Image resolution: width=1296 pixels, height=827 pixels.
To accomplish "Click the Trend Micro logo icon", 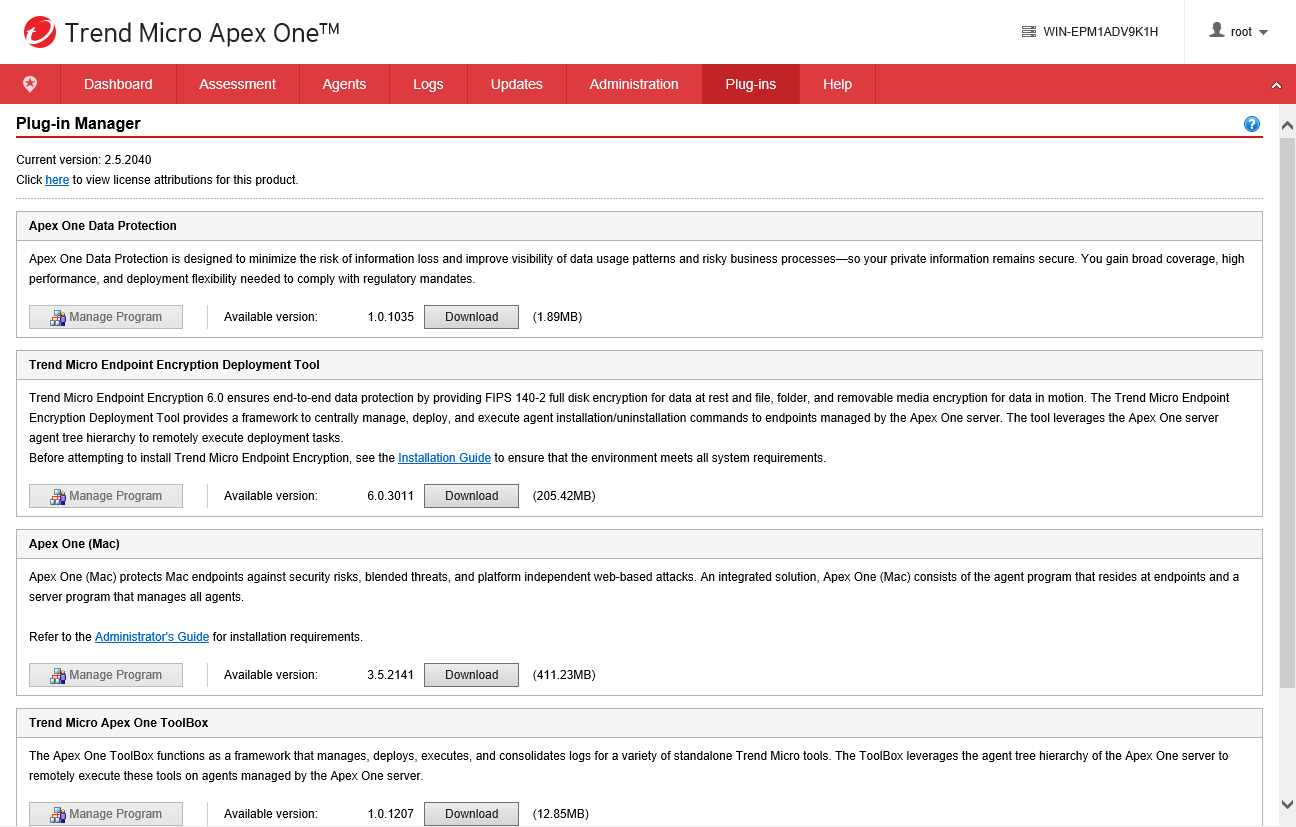I will click(x=40, y=32).
